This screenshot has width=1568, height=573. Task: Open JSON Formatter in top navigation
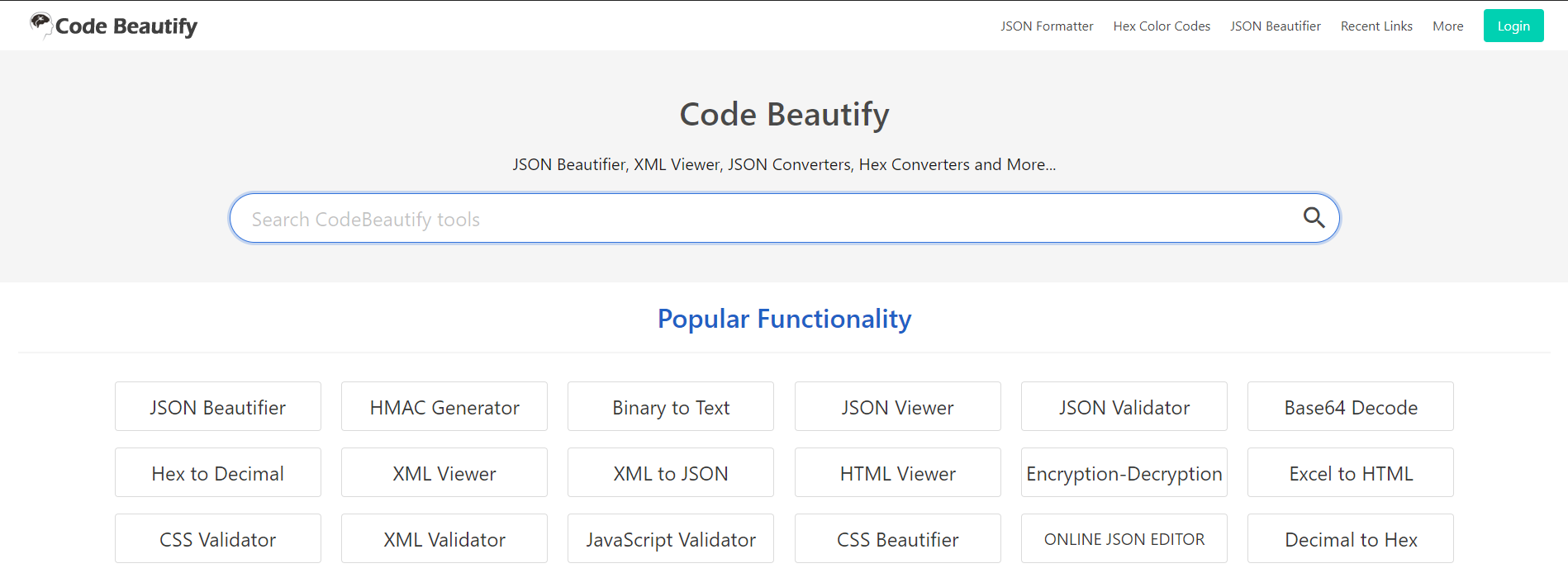pos(1047,26)
